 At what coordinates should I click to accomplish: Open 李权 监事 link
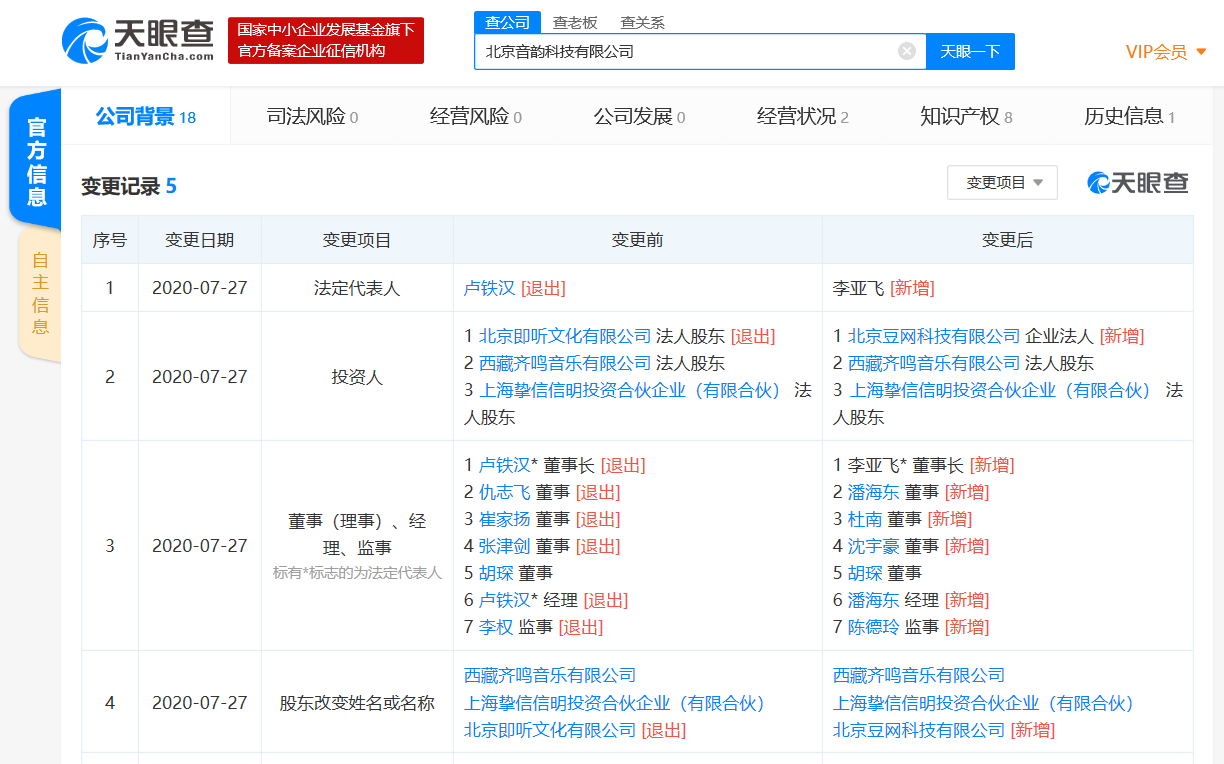tap(496, 627)
